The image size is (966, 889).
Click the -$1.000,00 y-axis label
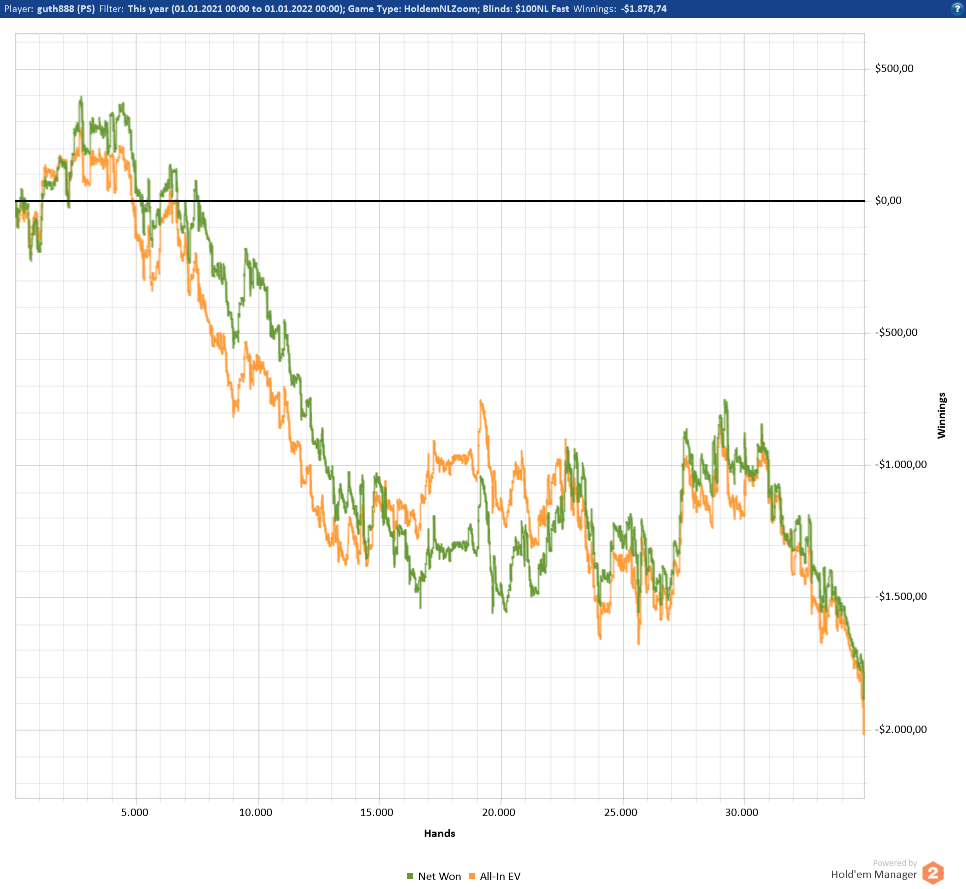click(x=901, y=465)
